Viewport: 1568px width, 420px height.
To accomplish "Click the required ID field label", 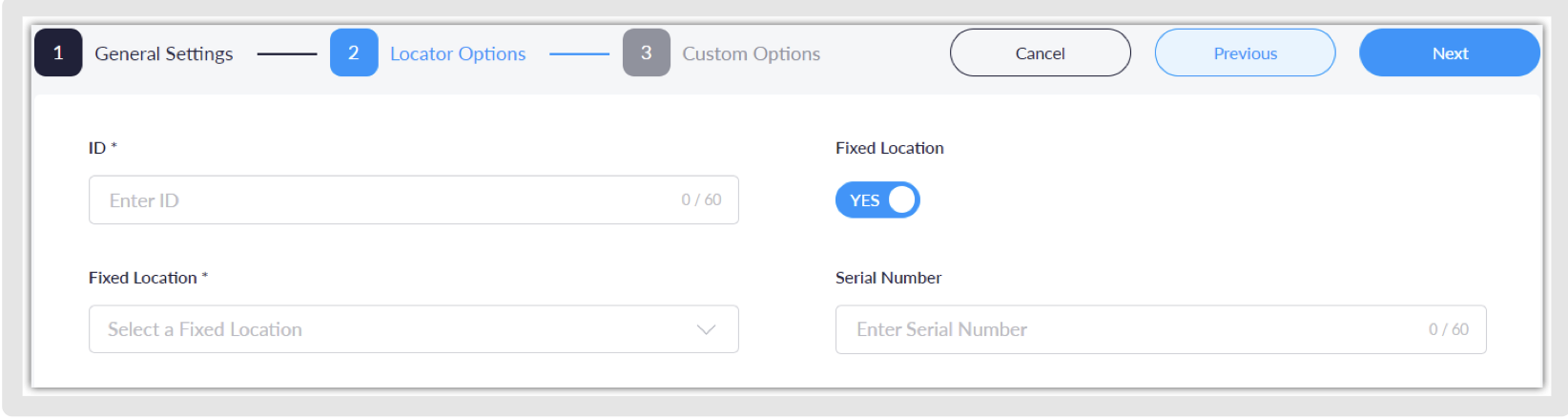I will [x=102, y=148].
